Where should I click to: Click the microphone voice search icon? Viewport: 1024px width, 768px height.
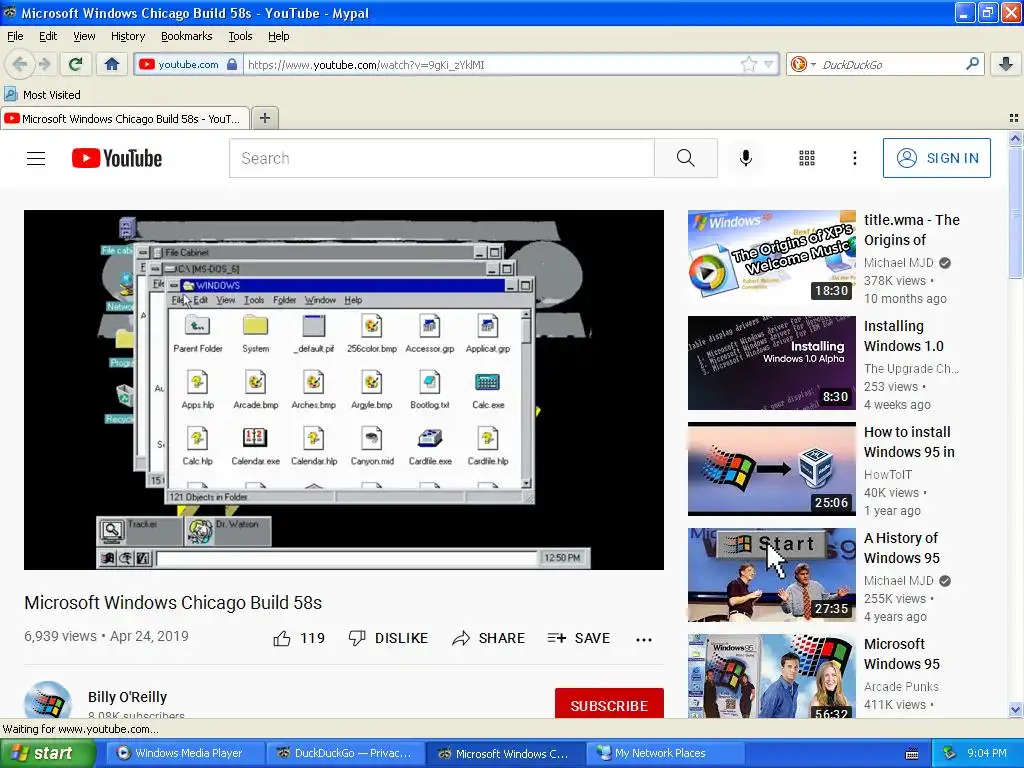click(x=746, y=158)
